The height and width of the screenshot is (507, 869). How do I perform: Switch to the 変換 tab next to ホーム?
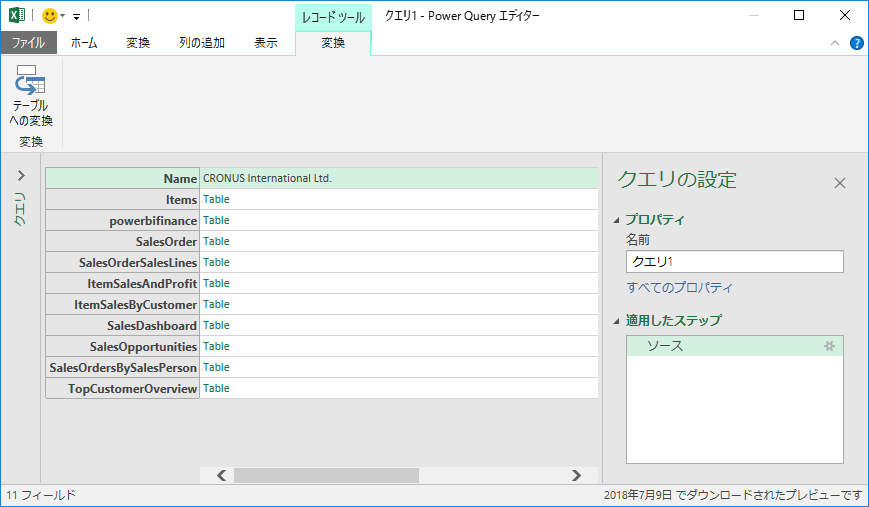[x=138, y=43]
